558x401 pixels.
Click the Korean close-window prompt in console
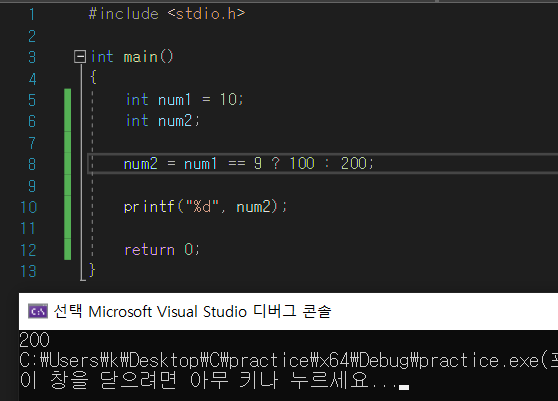click(x=214, y=380)
